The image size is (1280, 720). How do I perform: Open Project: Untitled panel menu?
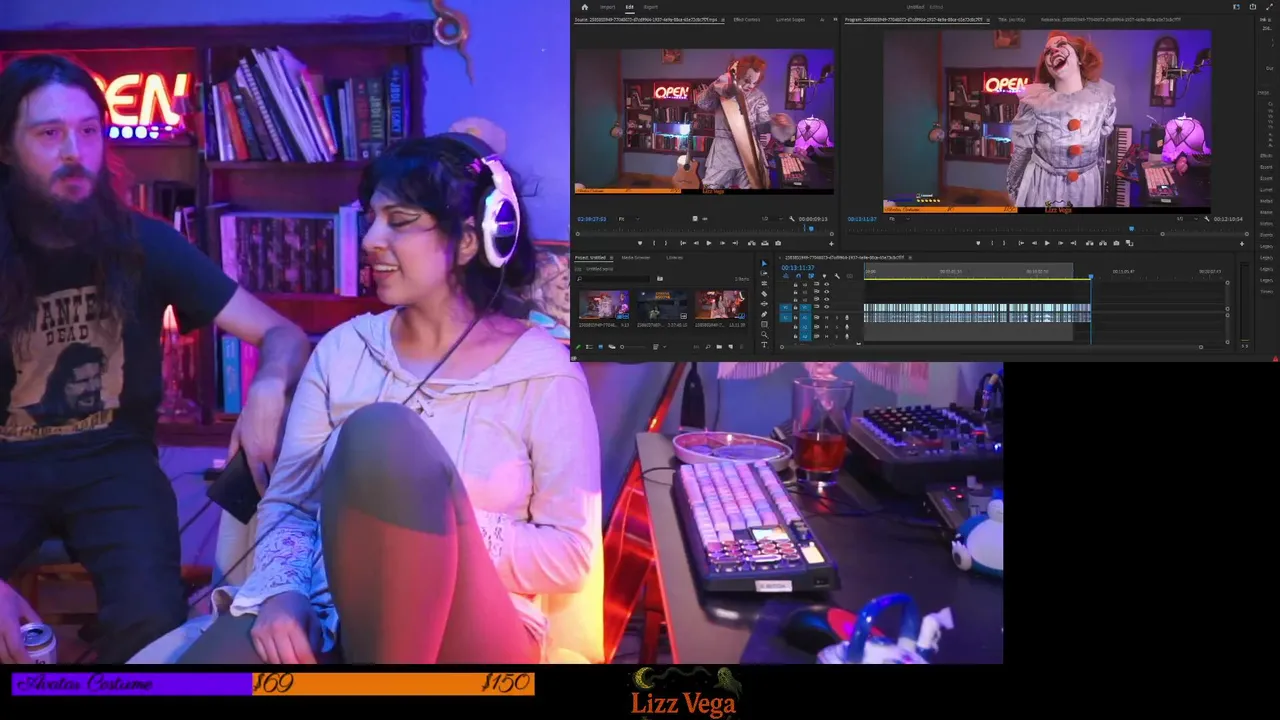tap(611, 258)
